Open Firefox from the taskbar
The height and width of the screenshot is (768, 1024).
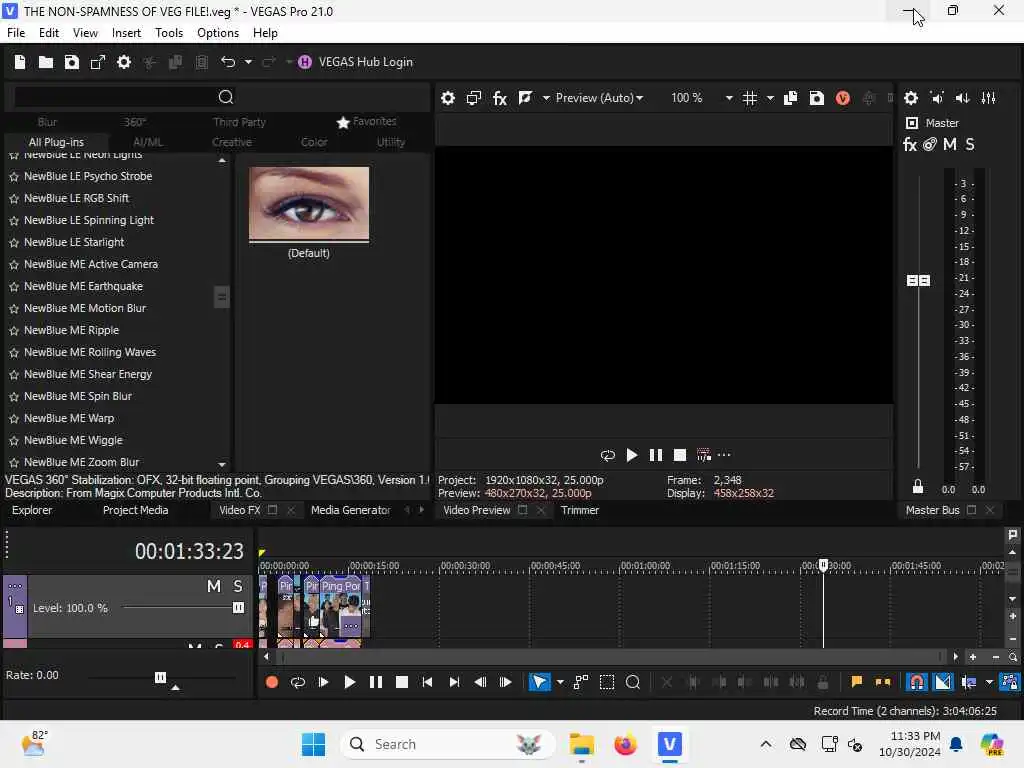point(625,744)
